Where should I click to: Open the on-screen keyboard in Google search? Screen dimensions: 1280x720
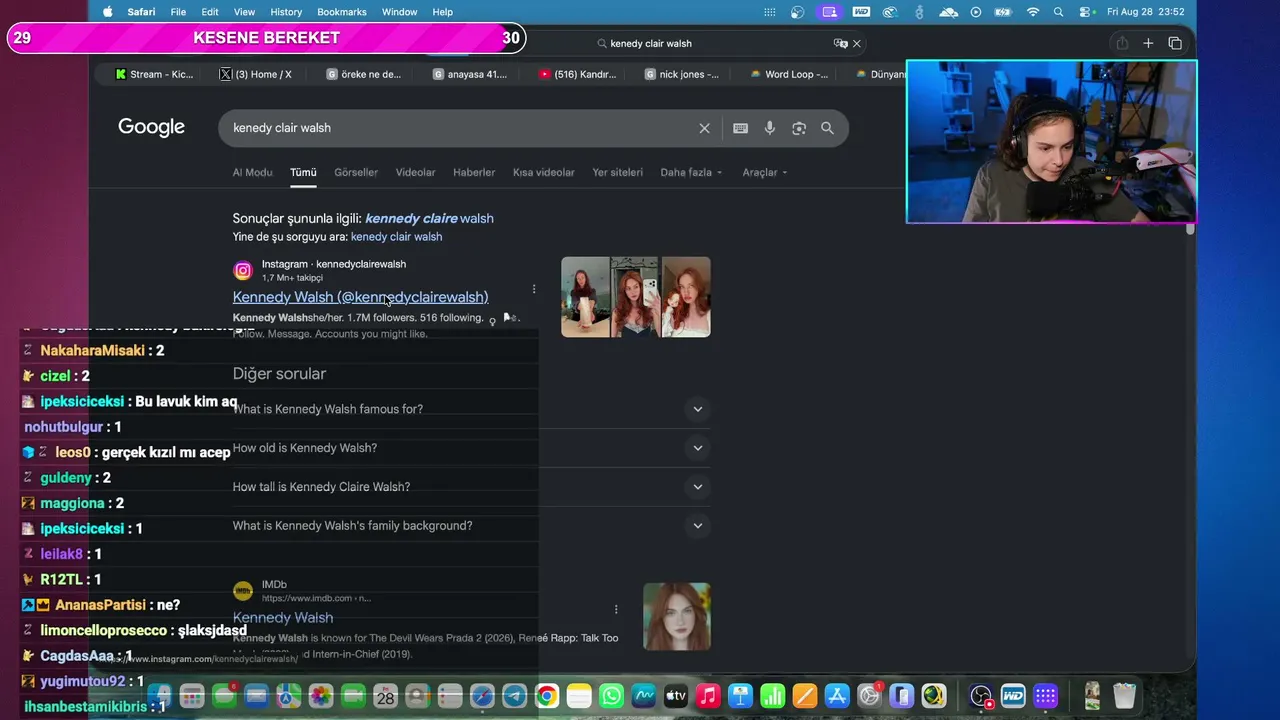[x=740, y=128]
